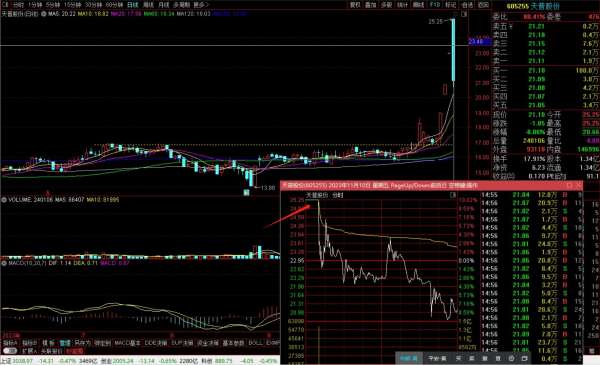Click the round settings icon beside MA5
The width and height of the screenshot is (600, 365).
point(44,14)
